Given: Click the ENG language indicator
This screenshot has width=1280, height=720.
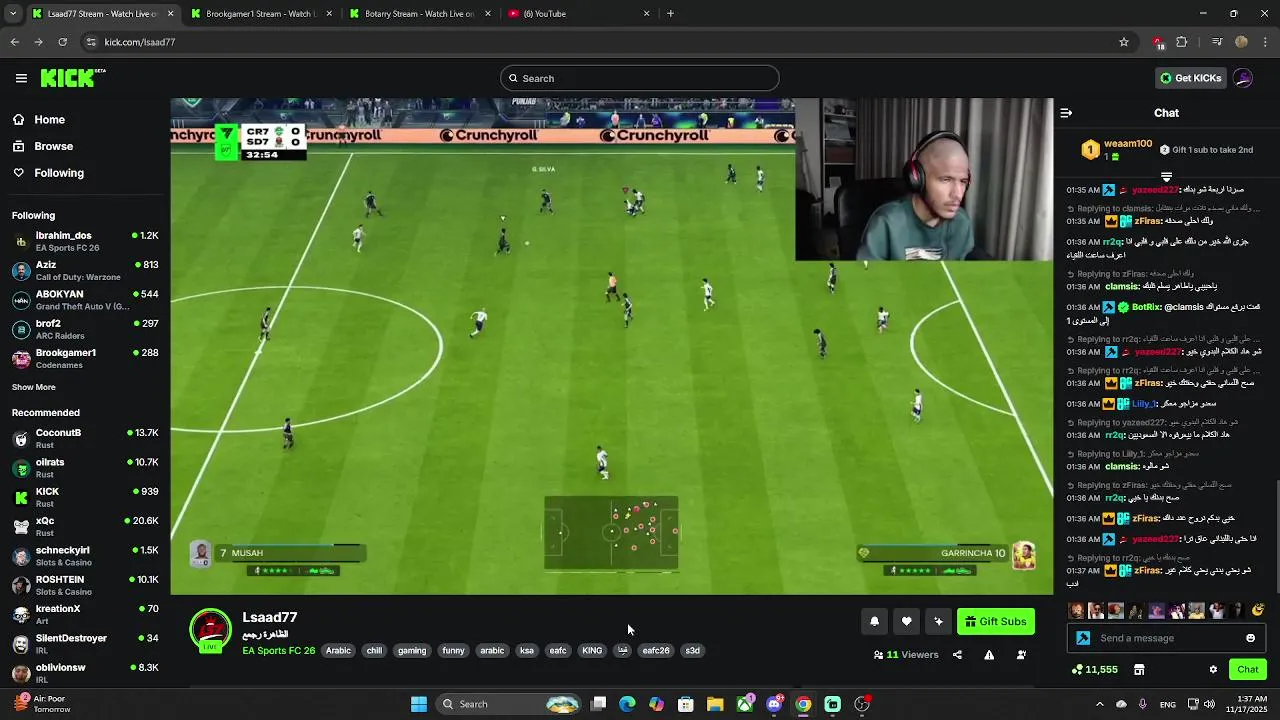Looking at the screenshot, I should (x=1167, y=704).
